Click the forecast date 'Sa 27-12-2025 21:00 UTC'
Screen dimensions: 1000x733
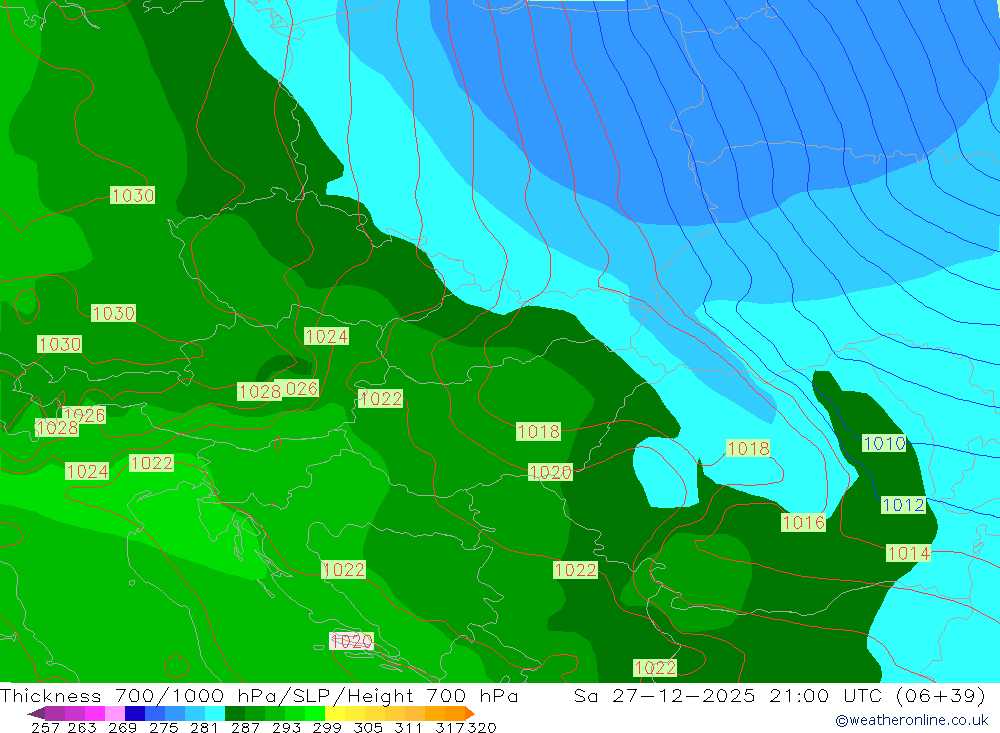[728, 695]
